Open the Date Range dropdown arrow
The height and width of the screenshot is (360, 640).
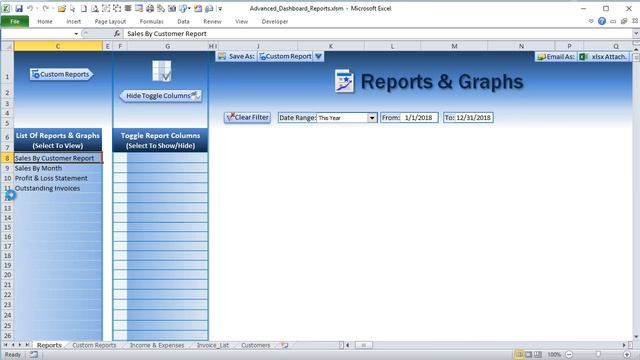372,118
